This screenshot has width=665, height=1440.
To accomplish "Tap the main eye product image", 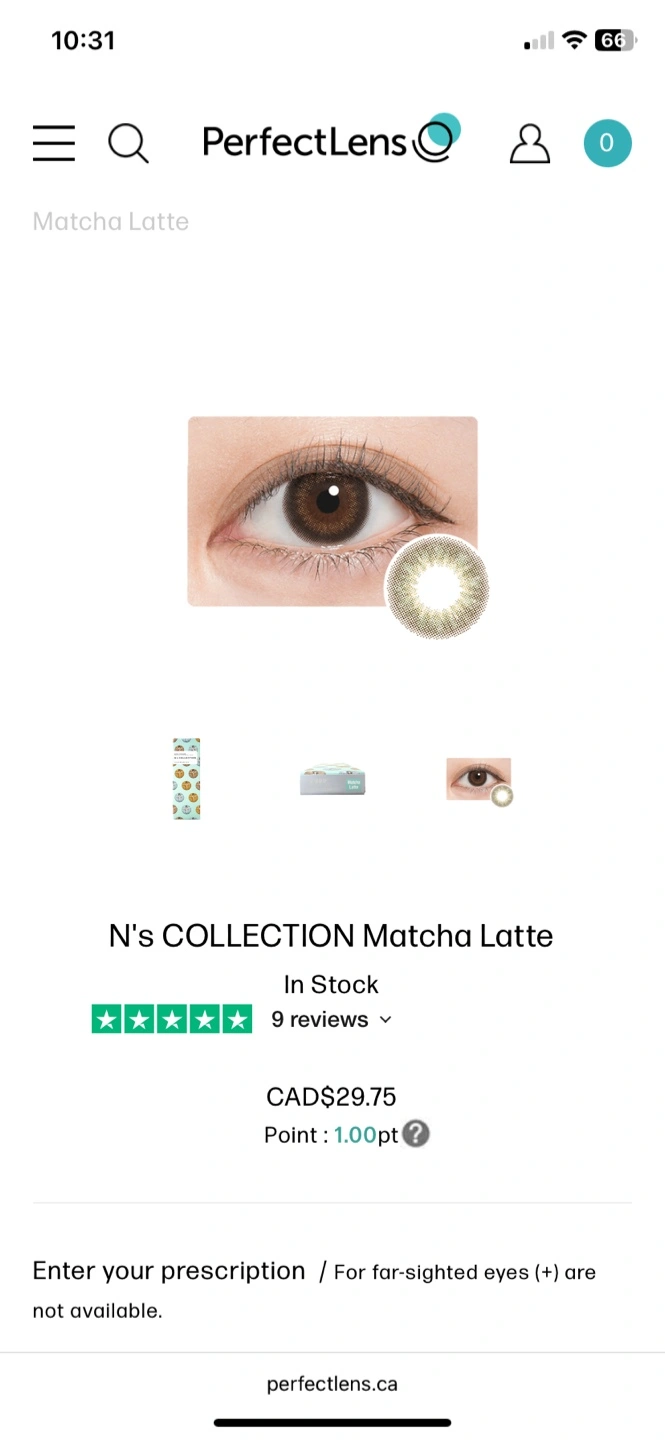I will coord(332,511).
